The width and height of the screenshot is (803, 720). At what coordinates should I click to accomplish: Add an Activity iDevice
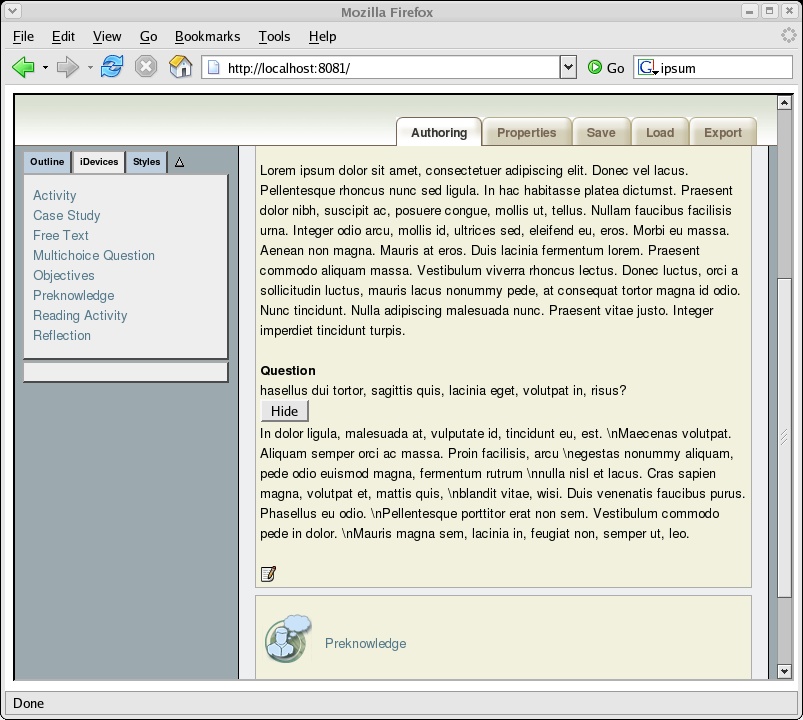click(x=55, y=195)
